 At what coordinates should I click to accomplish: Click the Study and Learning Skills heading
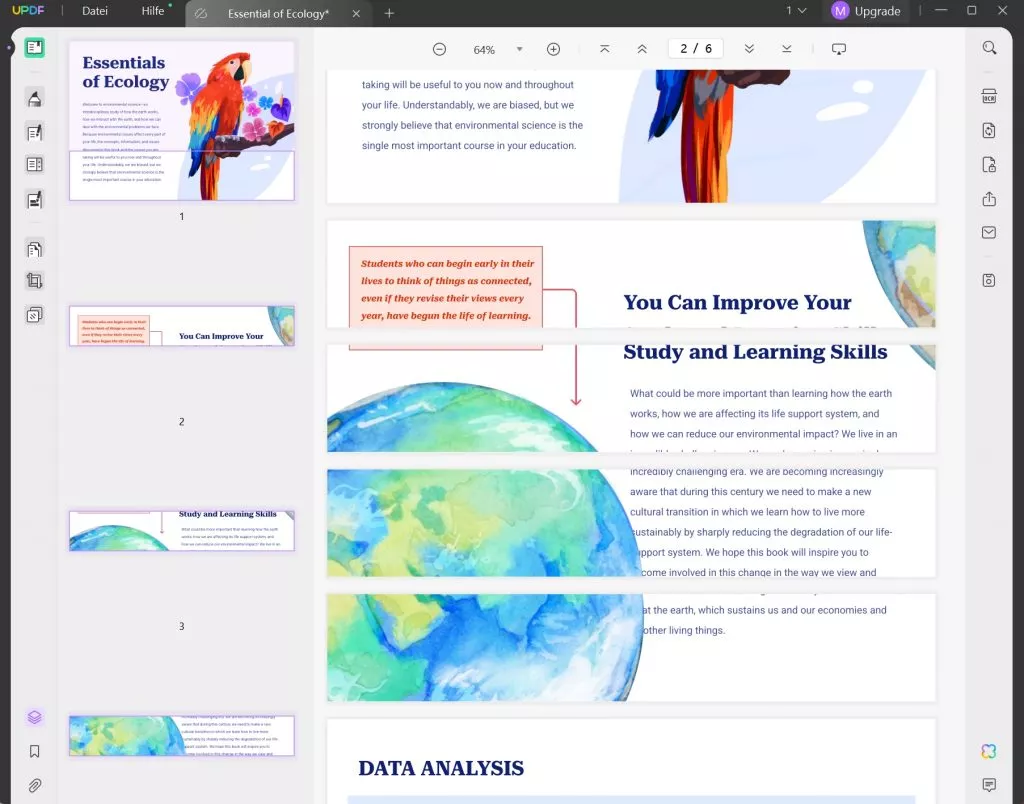[x=755, y=352]
